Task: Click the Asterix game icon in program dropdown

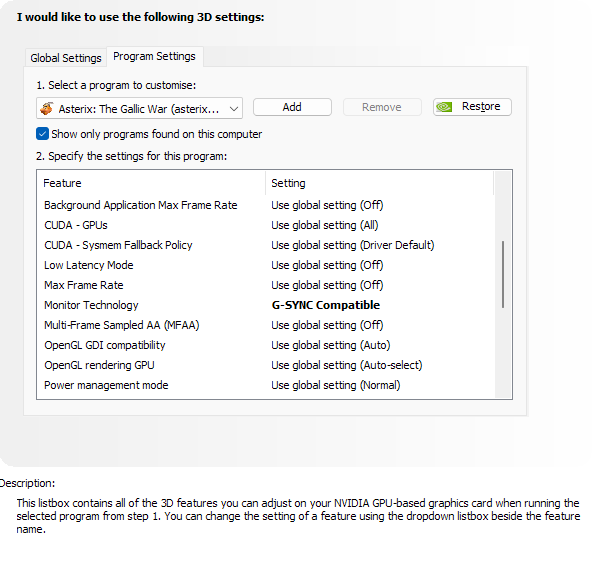Action: [47, 108]
